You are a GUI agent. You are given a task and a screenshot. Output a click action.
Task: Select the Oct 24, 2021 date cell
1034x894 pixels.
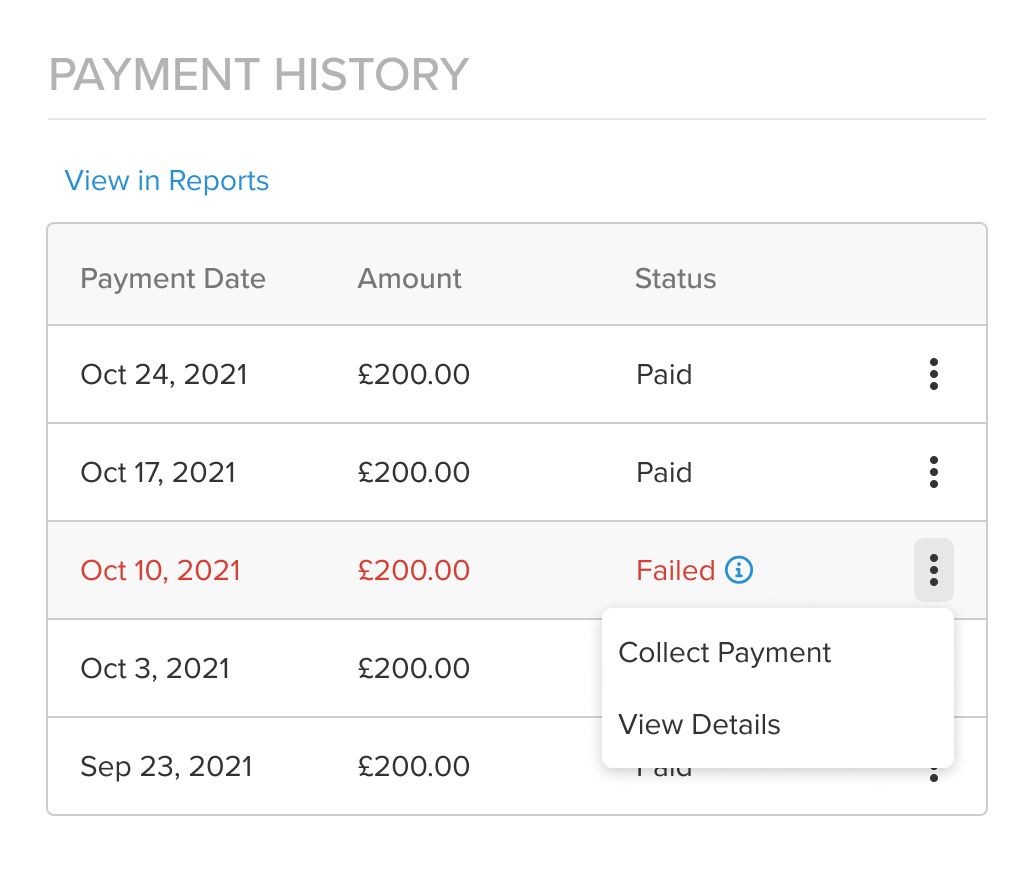coord(164,375)
